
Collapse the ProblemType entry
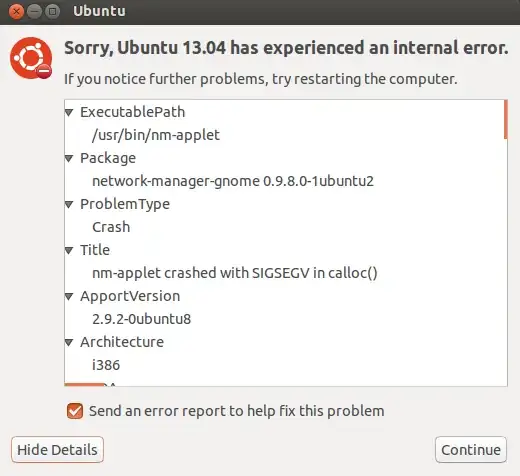coord(69,204)
